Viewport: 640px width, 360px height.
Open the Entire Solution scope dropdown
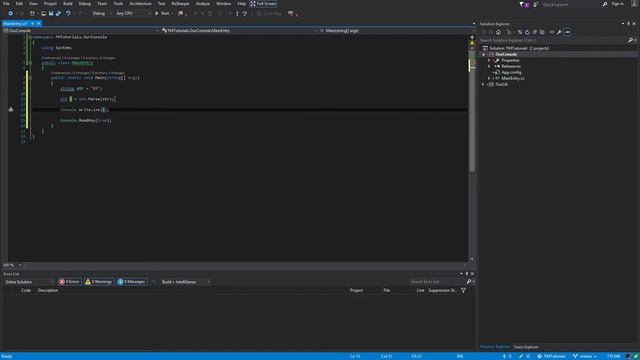(x=29, y=282)
